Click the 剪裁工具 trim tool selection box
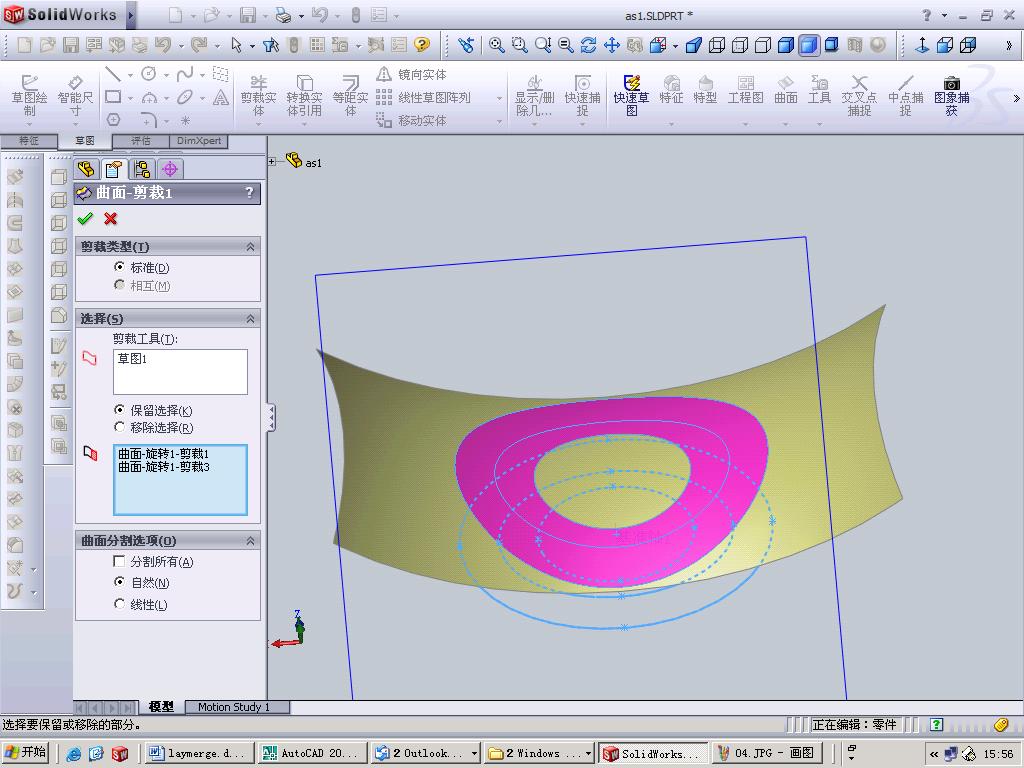Screen dimensions: 1024x768 click(180, 372)
